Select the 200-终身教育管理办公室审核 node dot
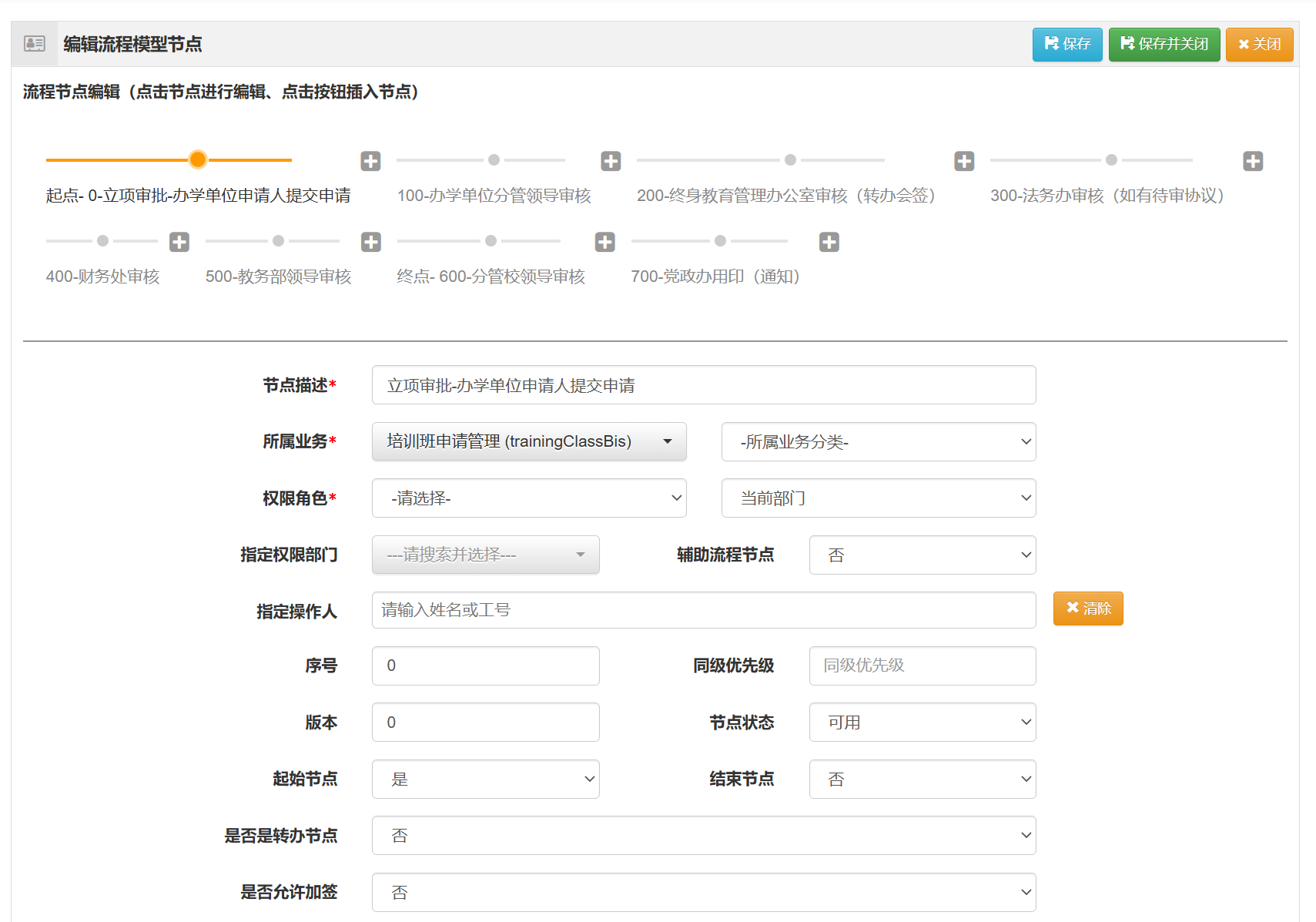 (790, 159)
